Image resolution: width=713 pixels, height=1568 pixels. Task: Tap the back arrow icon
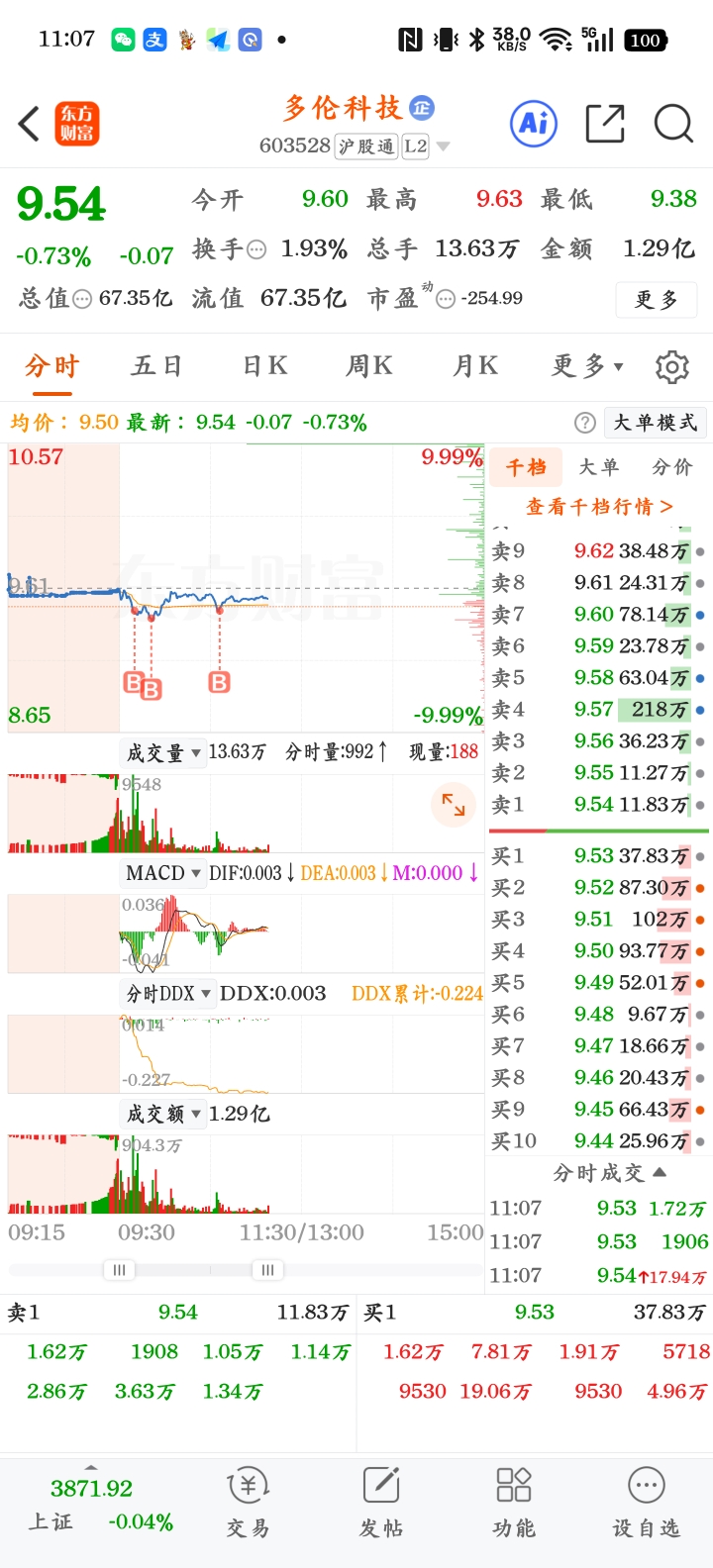[30, 125]
